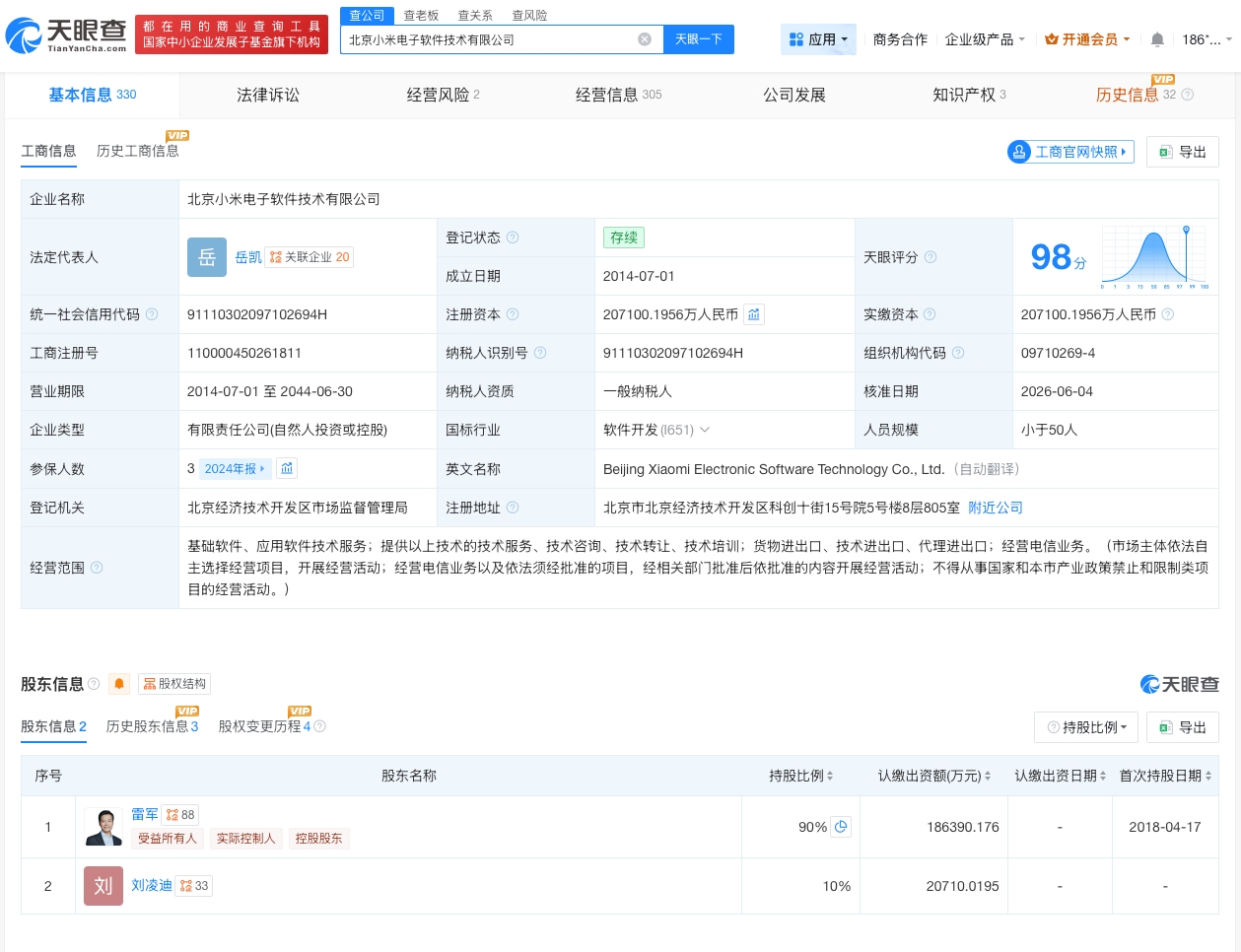
Task: Open 商务合作 link
Action: pos(900,39)
